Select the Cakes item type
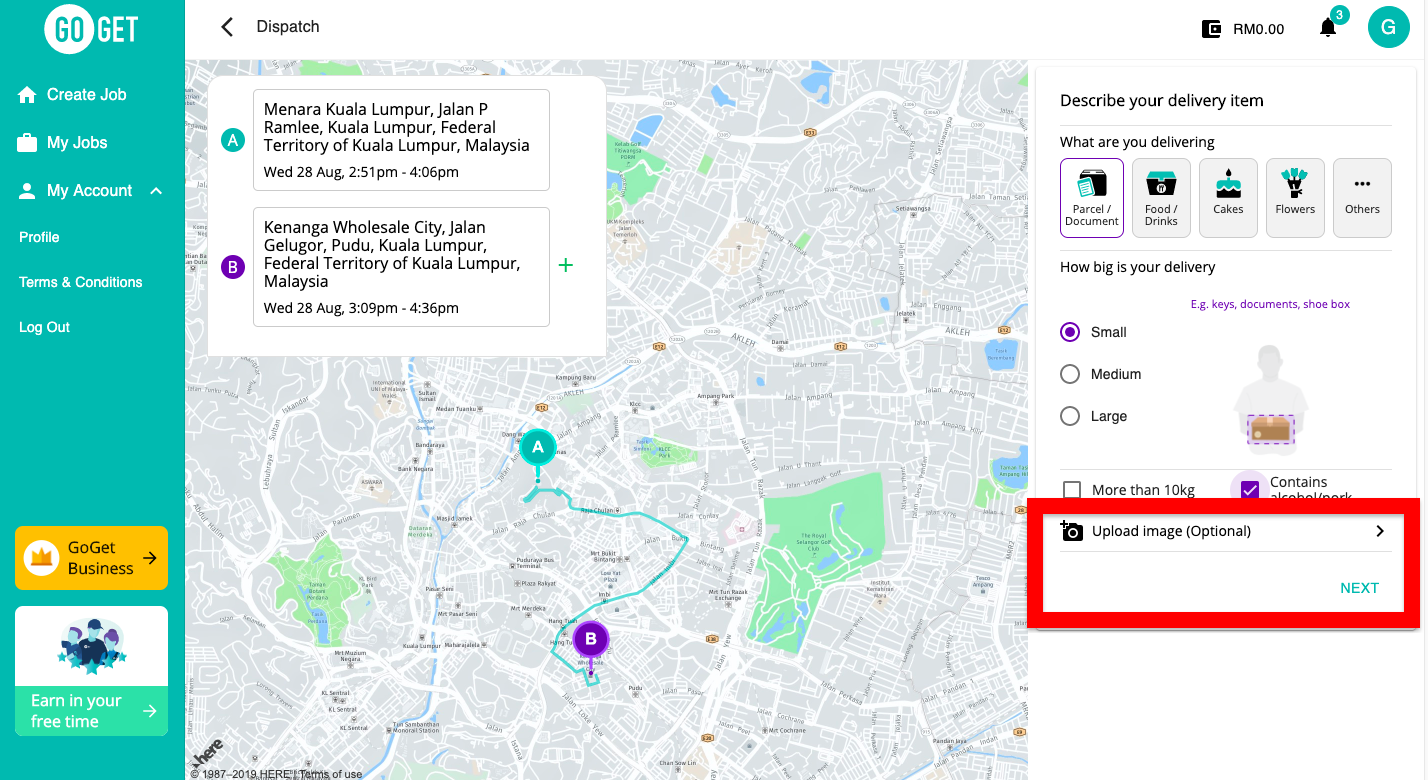The height and width of the screenshot is (780, 1428). [x=1228, y=198]
